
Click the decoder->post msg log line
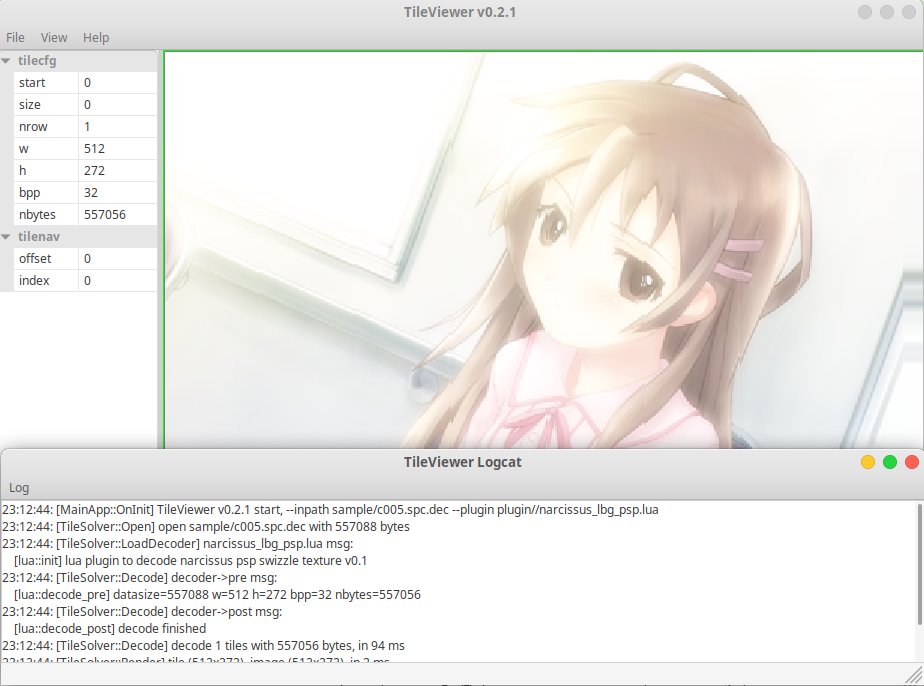(142, 612)
